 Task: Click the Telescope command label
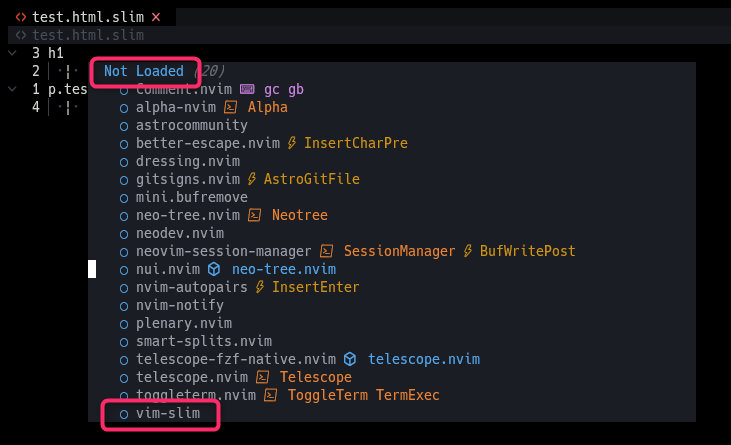[316, 377]
